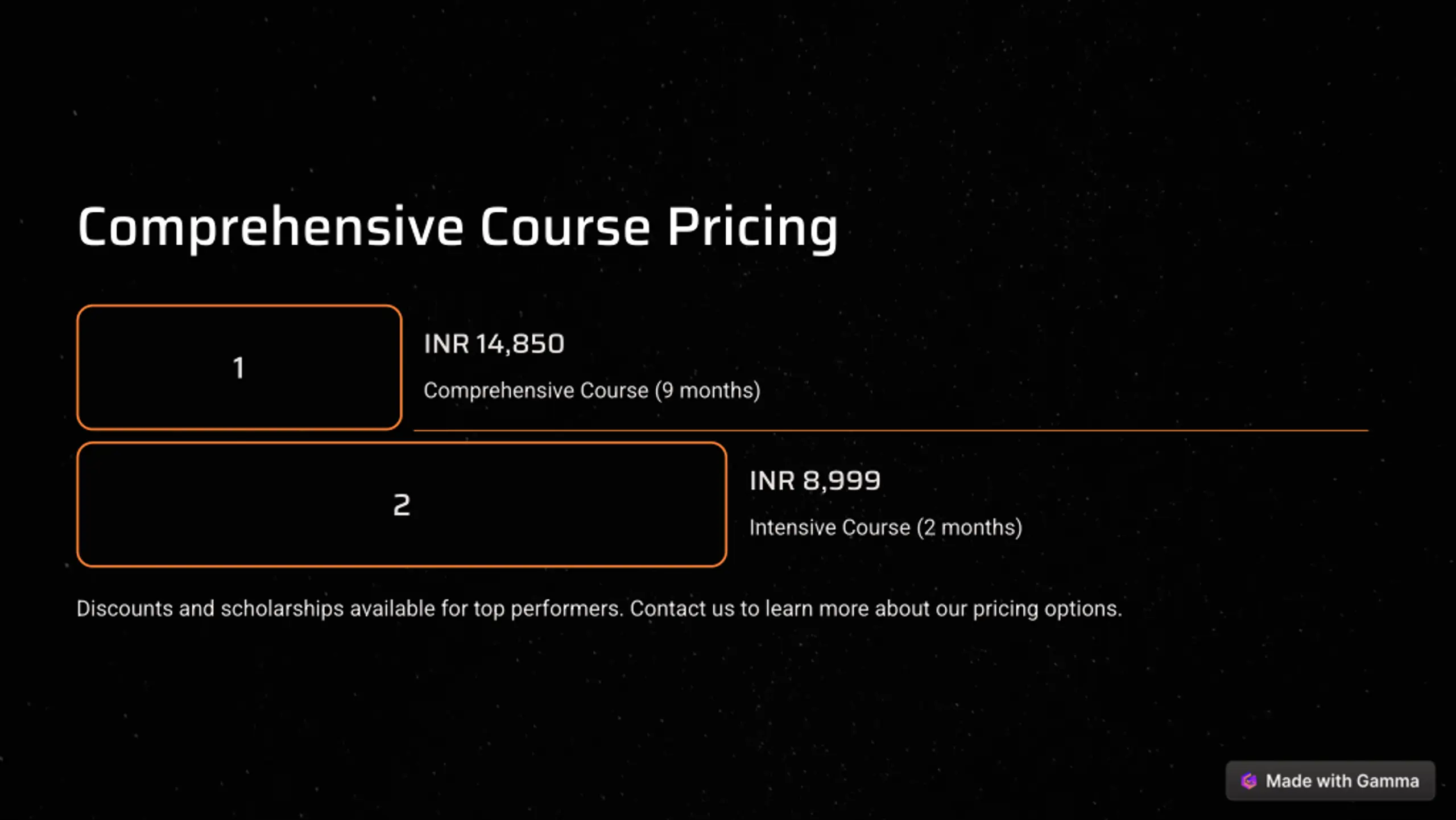Click the word Comprehensive in the title
The height and width of the screenshot is (820, 1456).
271,228
